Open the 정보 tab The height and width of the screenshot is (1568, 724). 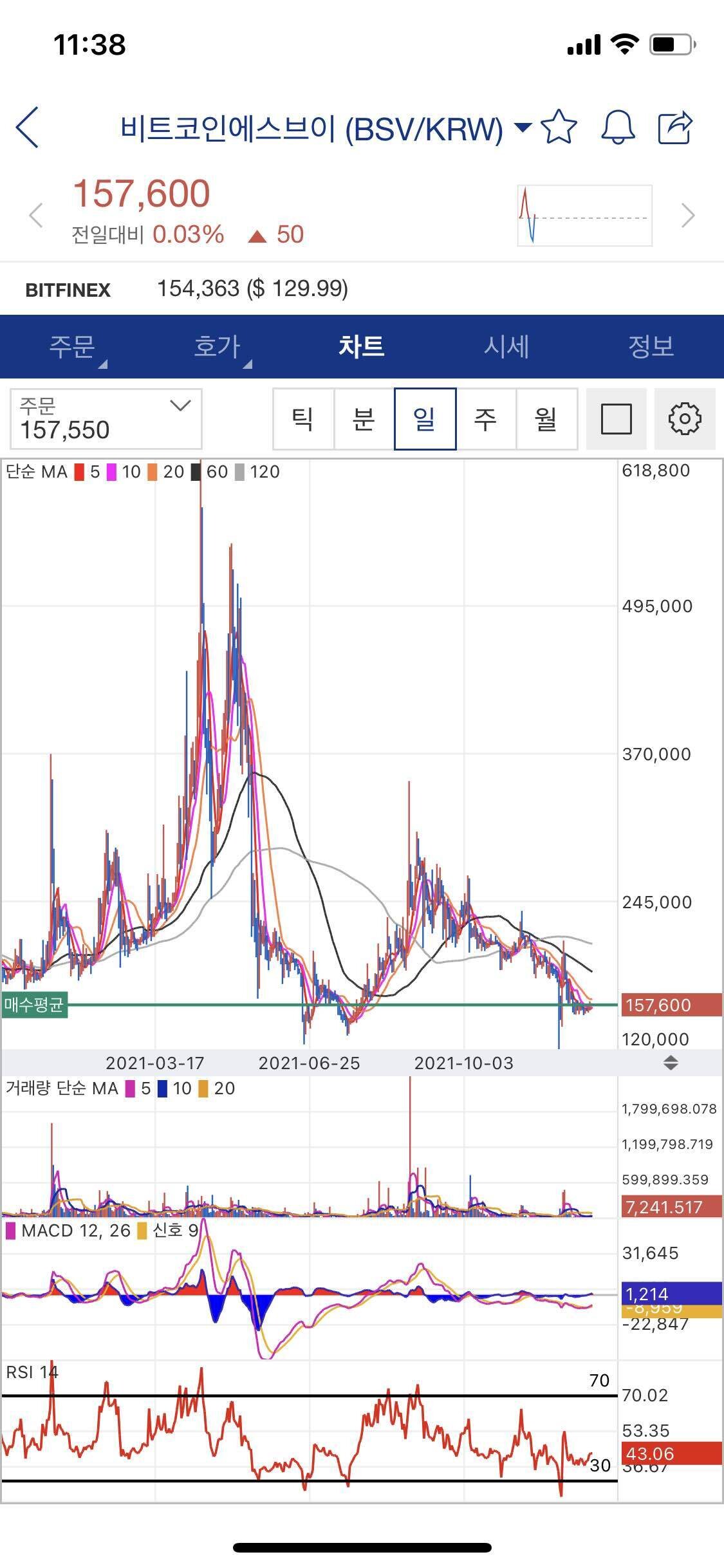click(651, 347)
